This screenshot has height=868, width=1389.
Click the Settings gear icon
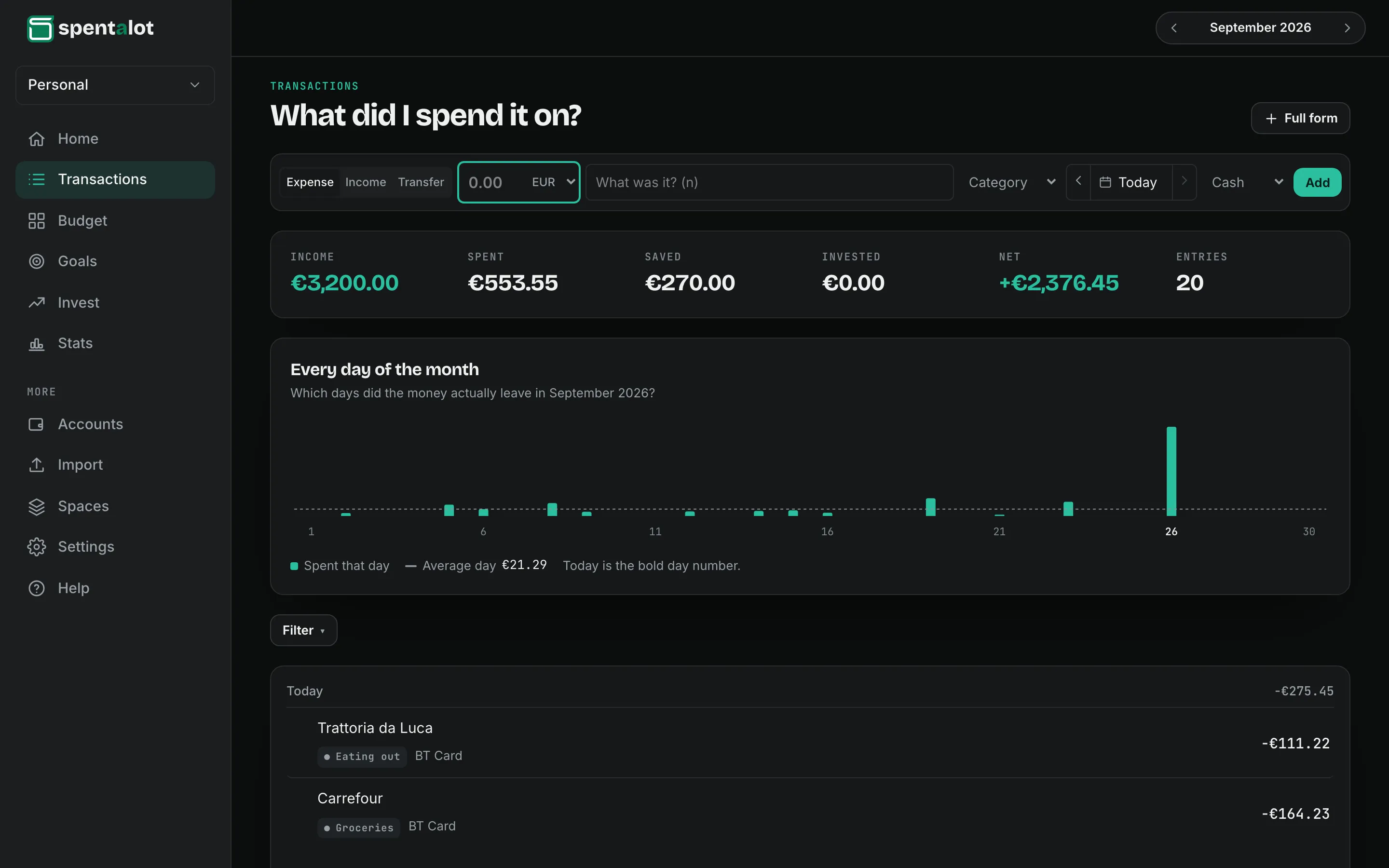pyautogui.click(x=37, y=546)
